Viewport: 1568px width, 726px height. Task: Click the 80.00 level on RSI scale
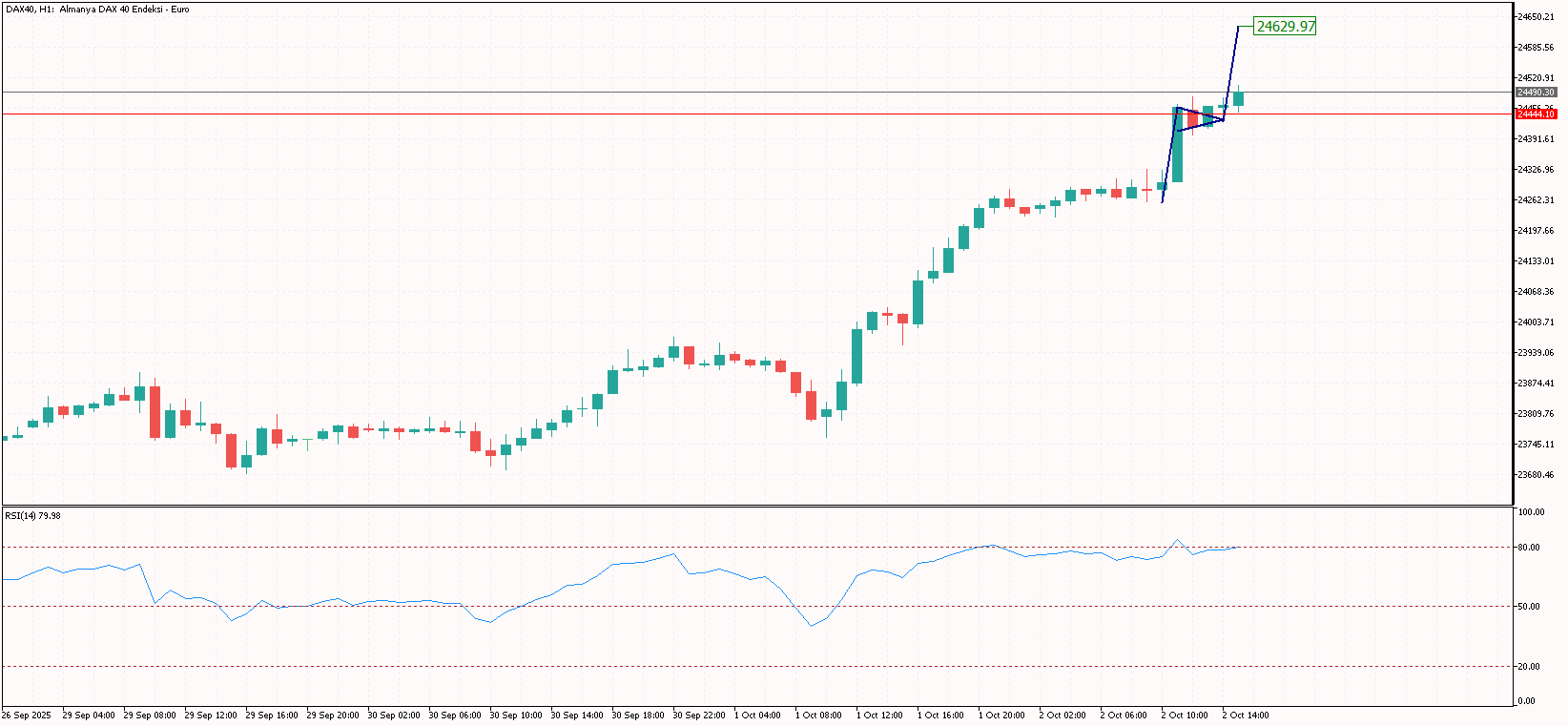(x=1529, y=548)
